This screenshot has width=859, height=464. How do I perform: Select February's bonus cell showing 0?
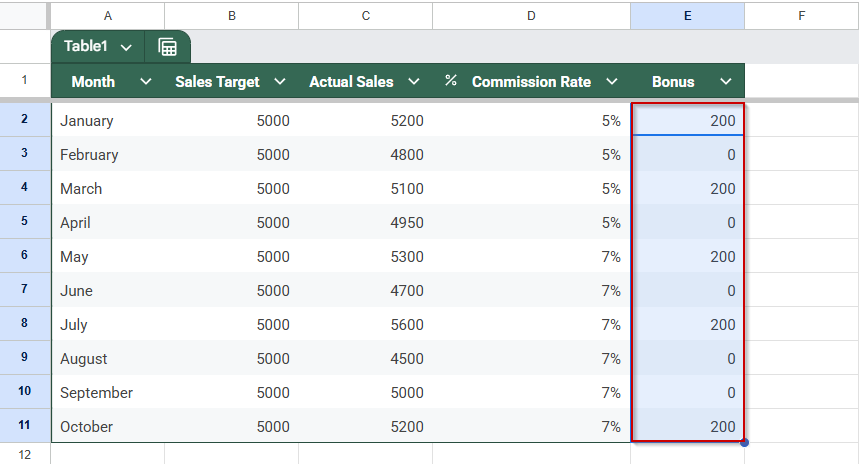click(x=688, y=154)
